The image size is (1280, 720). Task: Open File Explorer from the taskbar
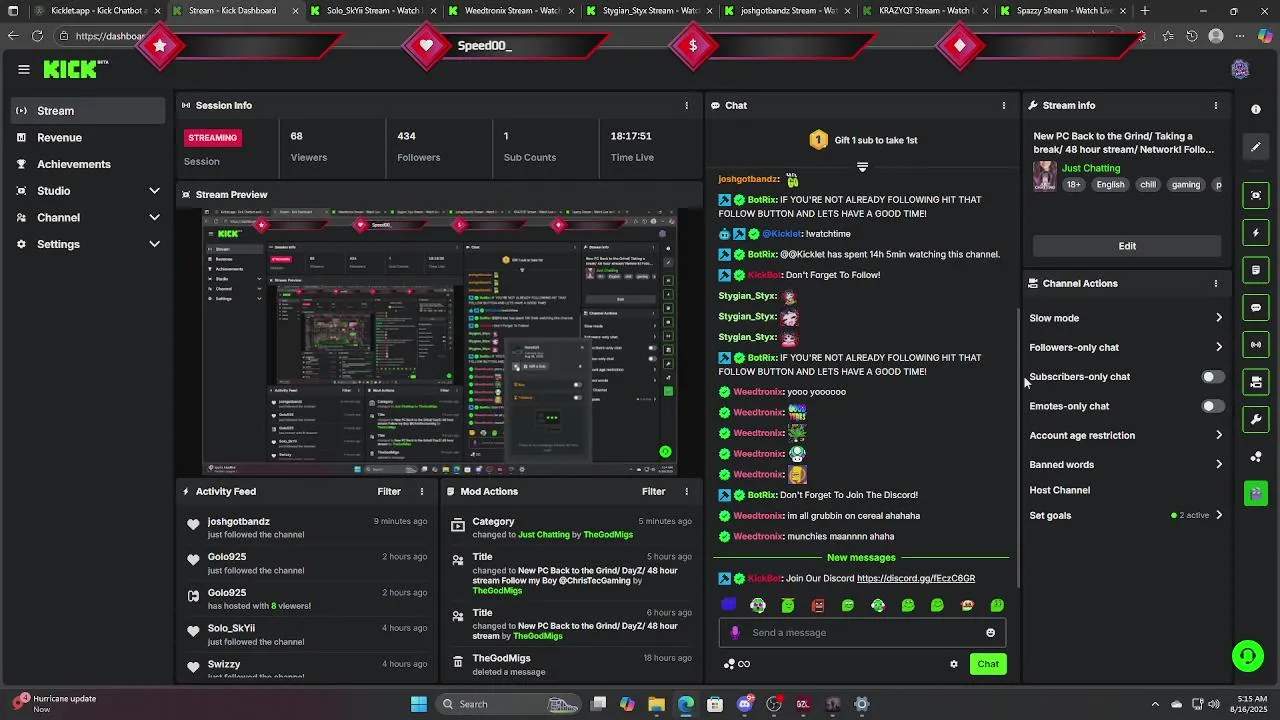656,704
